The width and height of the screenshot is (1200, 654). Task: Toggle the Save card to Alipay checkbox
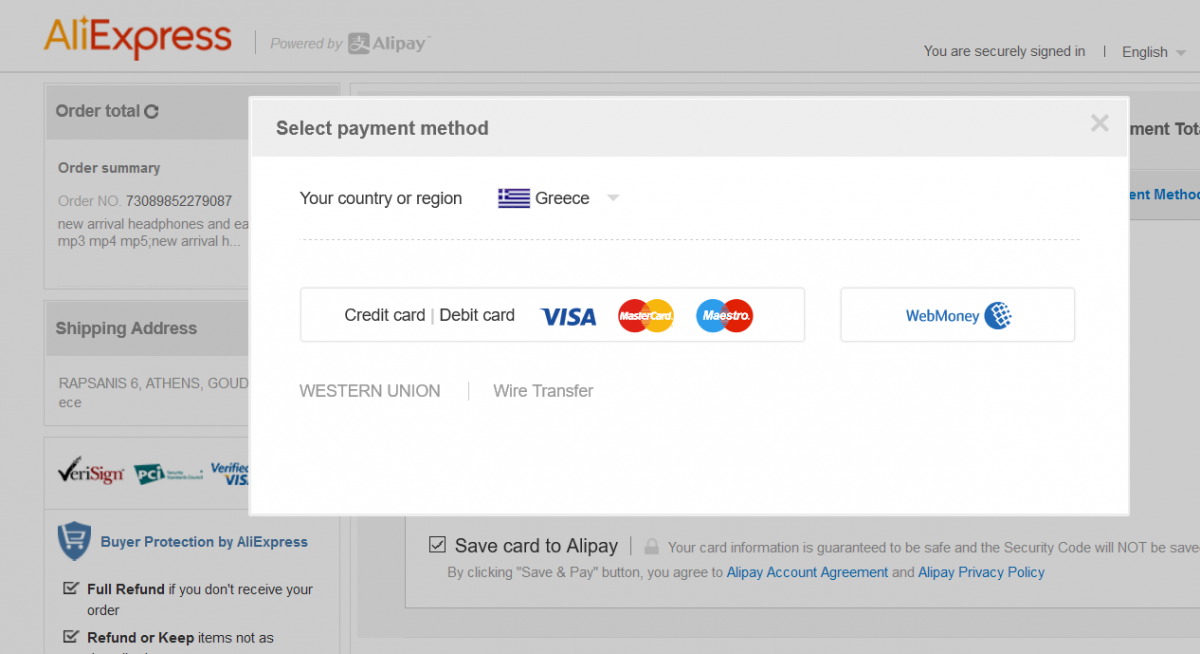tap(437, 545)
